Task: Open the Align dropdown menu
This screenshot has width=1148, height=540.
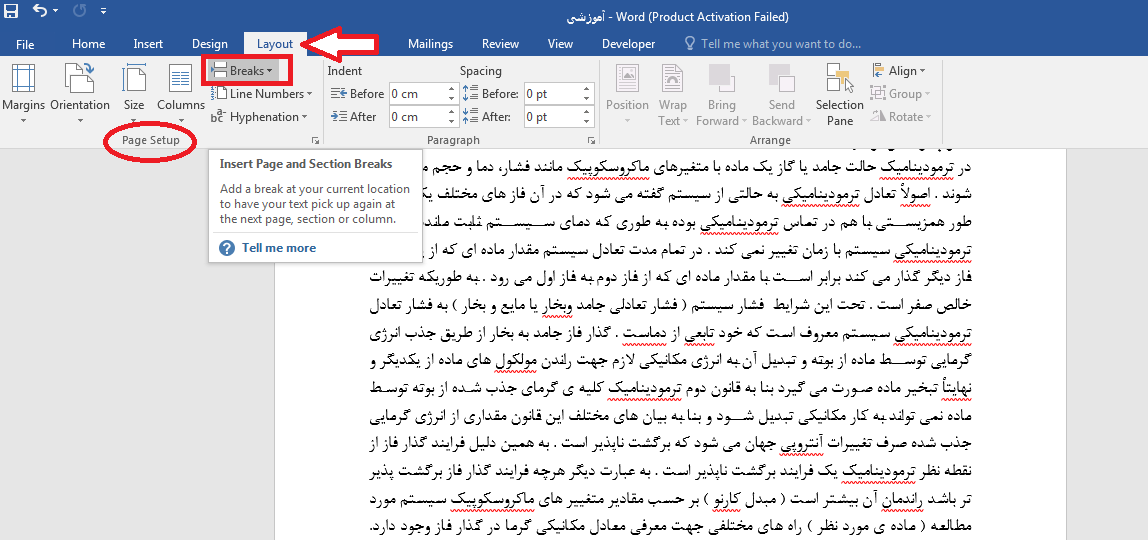Action: point(898,71)
